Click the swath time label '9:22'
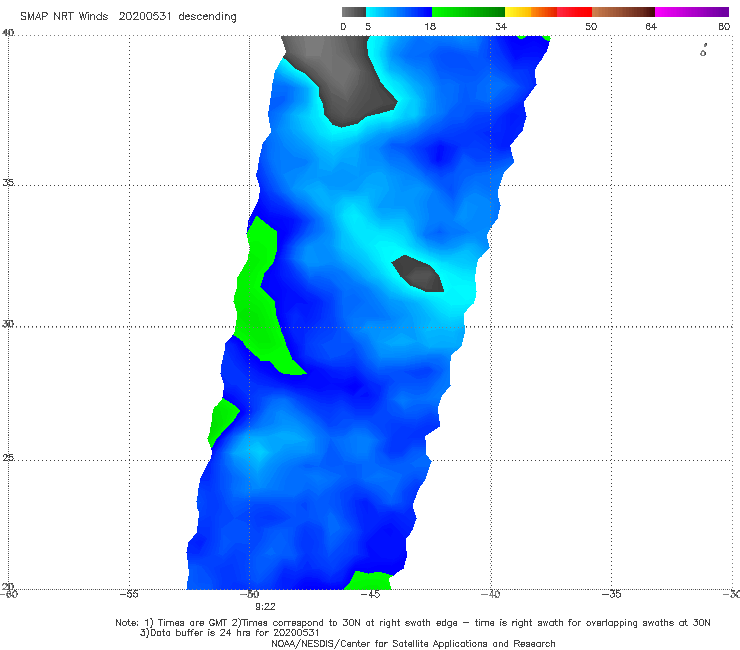 (x=265, y=607)
